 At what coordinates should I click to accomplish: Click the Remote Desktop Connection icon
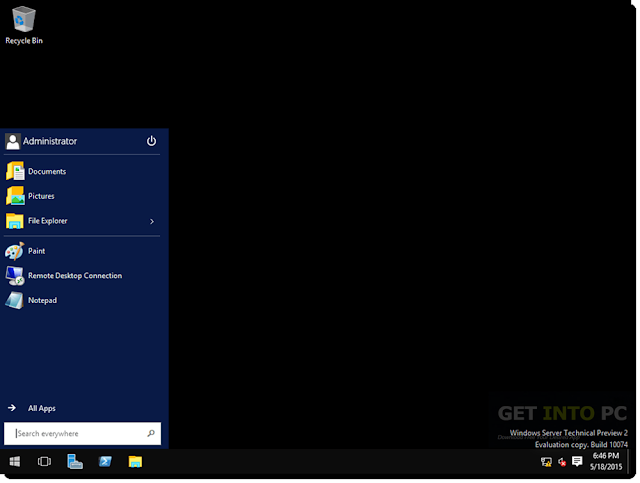click(x=15, y=276)
